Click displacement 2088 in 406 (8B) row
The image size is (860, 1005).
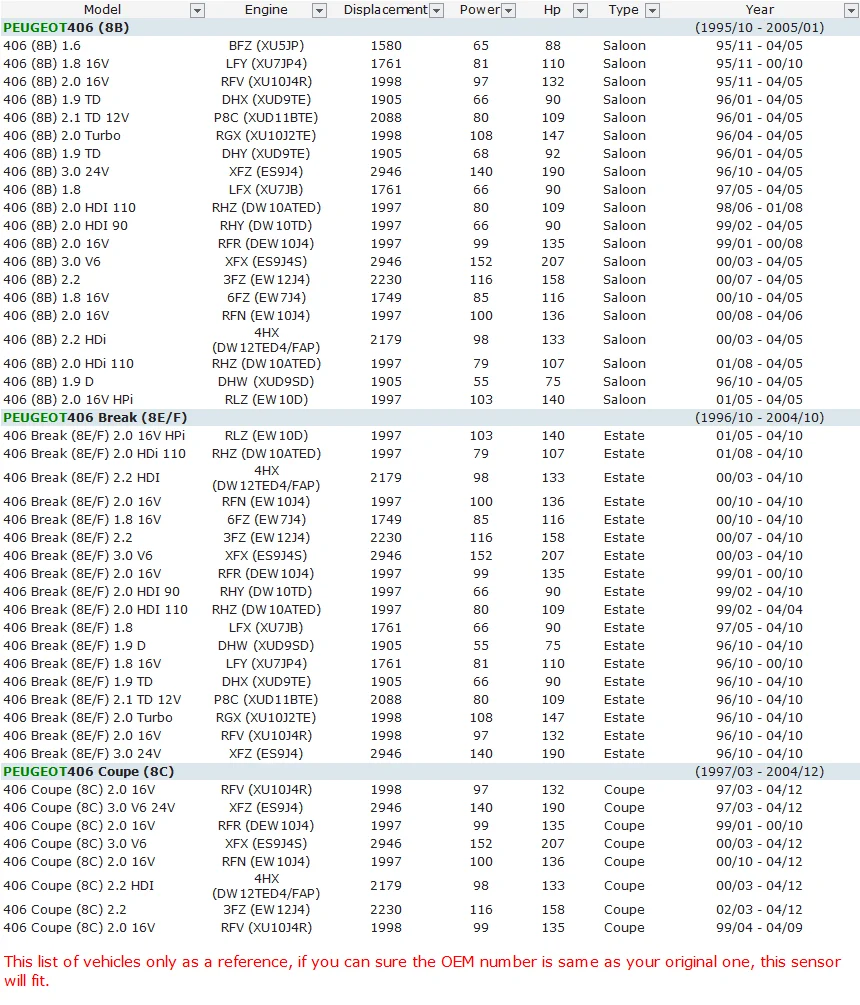click(x=386, y=117)
